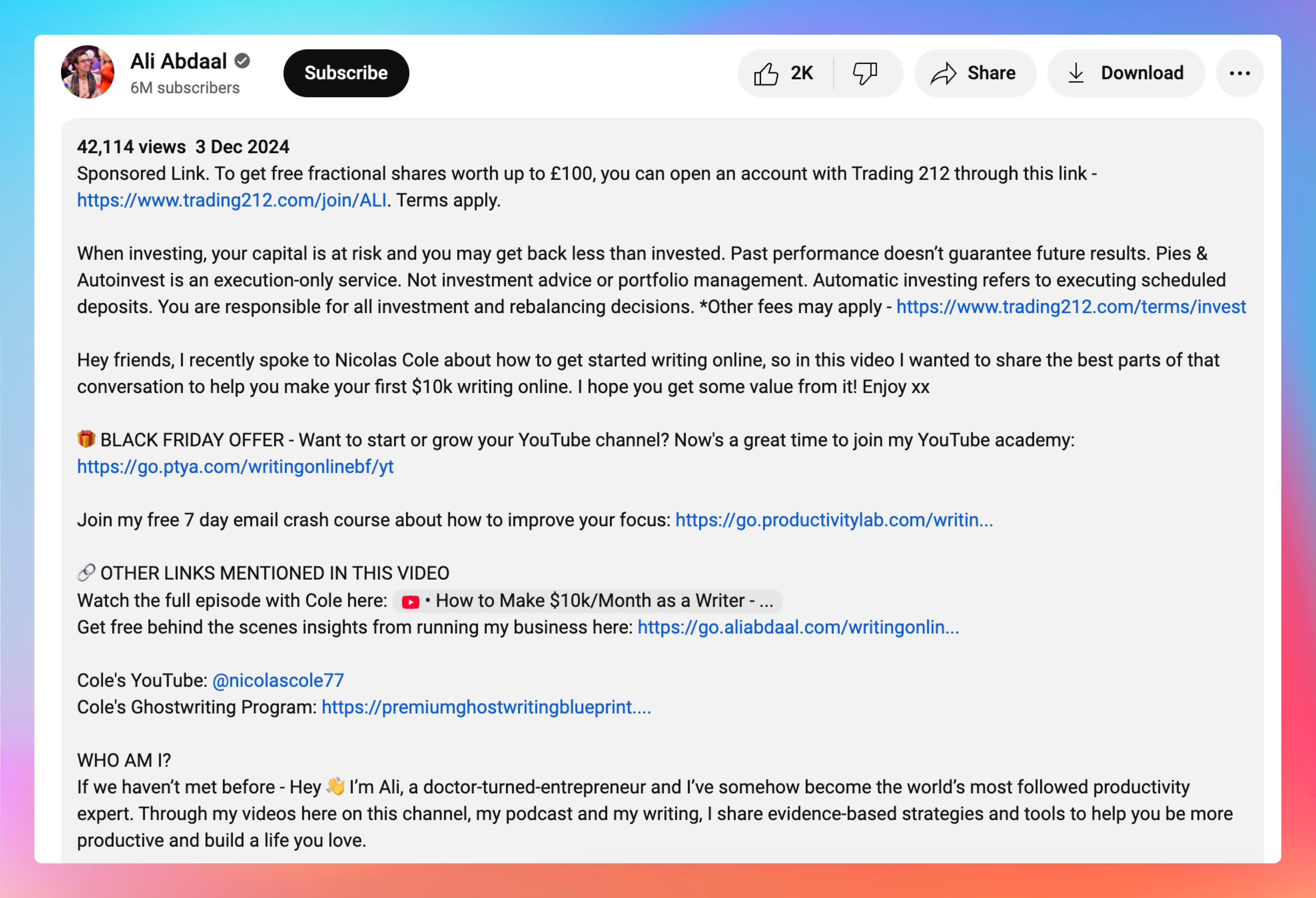Open the three-dot more actions menu
Viewport: 1316px width, 898px height.
(x=1239, y=74)
